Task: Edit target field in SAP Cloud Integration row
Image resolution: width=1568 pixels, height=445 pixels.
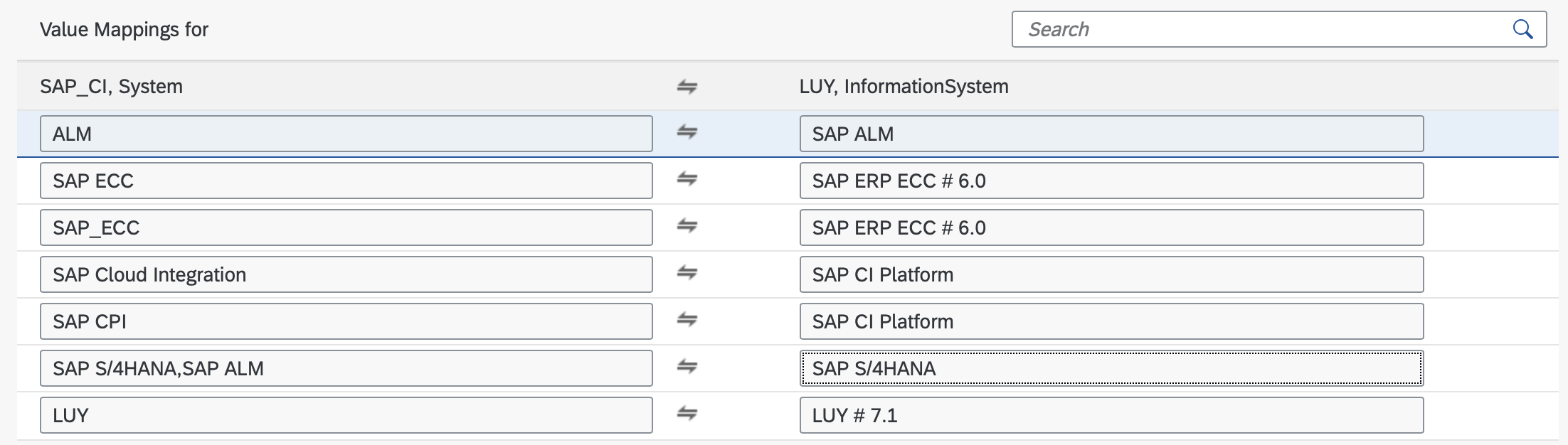Action: tap(1111, 274)
